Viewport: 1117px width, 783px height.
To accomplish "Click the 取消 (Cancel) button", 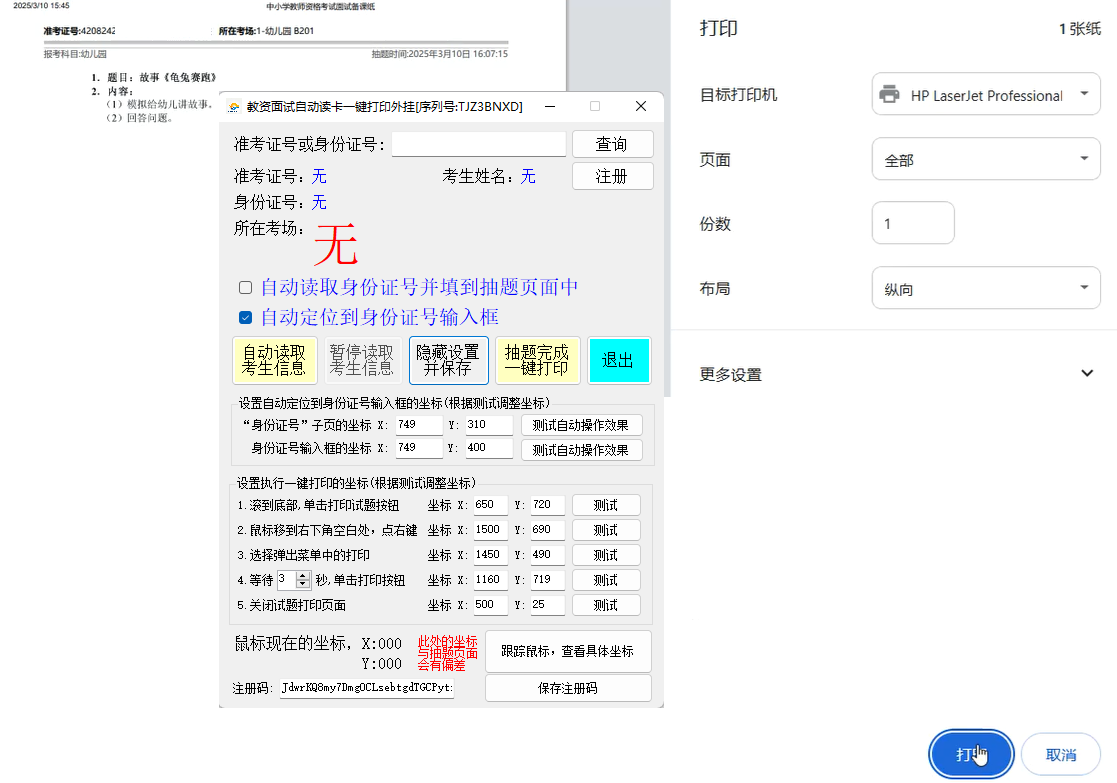I will click(1060, 755).
